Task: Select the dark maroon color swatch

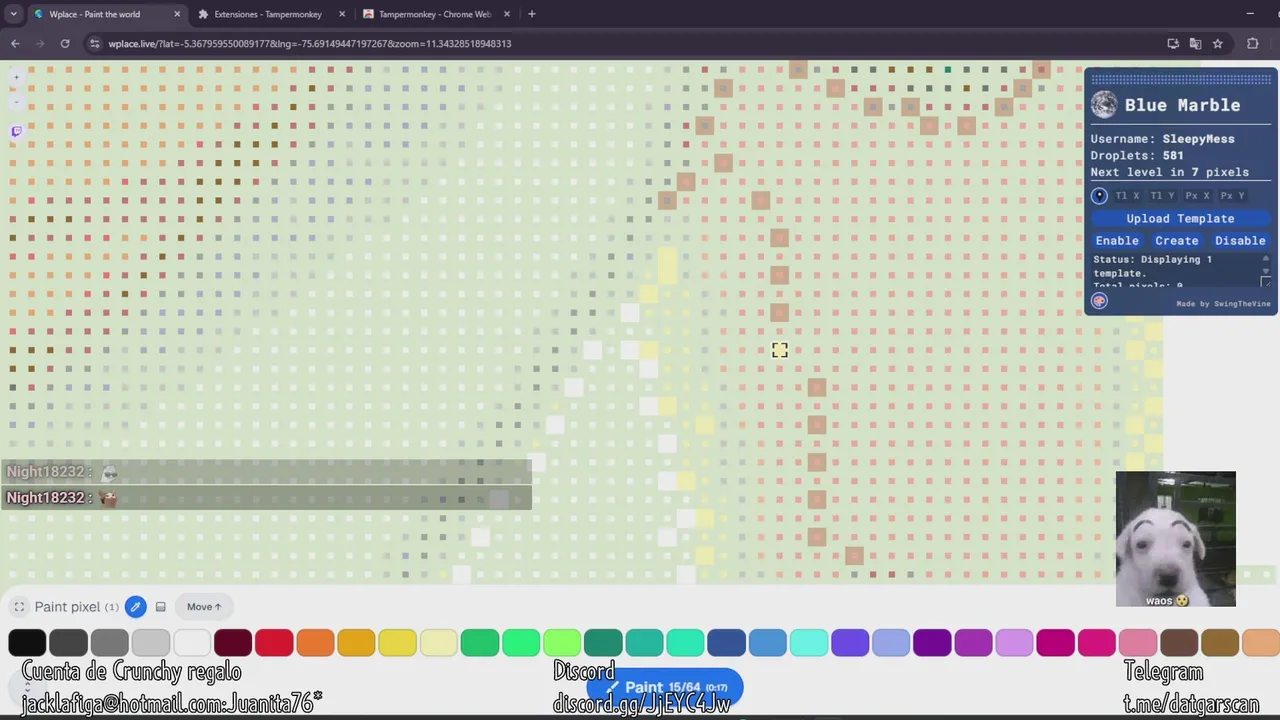Action: pyautogui.click(x=233, y=642)
